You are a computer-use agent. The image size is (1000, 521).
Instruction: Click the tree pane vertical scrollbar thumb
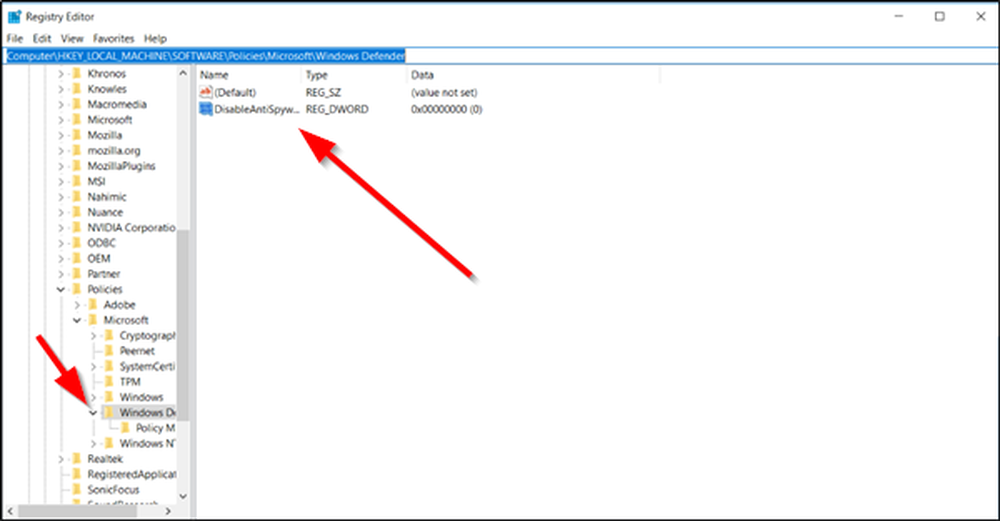pos(182,320)
